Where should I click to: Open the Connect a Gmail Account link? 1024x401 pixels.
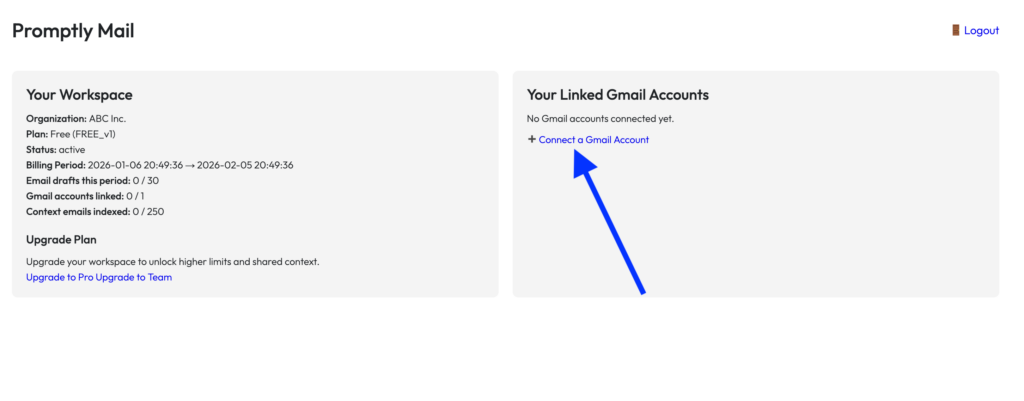pos(594,140)
